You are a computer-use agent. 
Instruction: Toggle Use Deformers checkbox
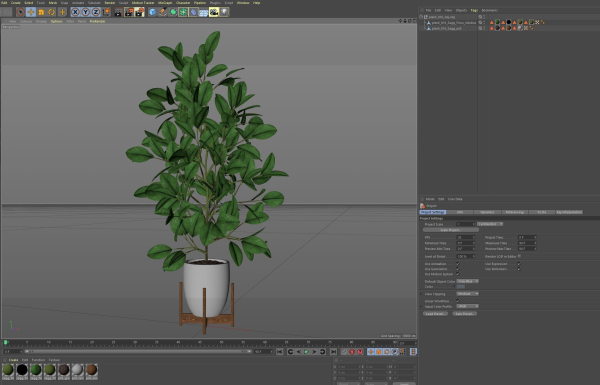click(x=519, y=269)
